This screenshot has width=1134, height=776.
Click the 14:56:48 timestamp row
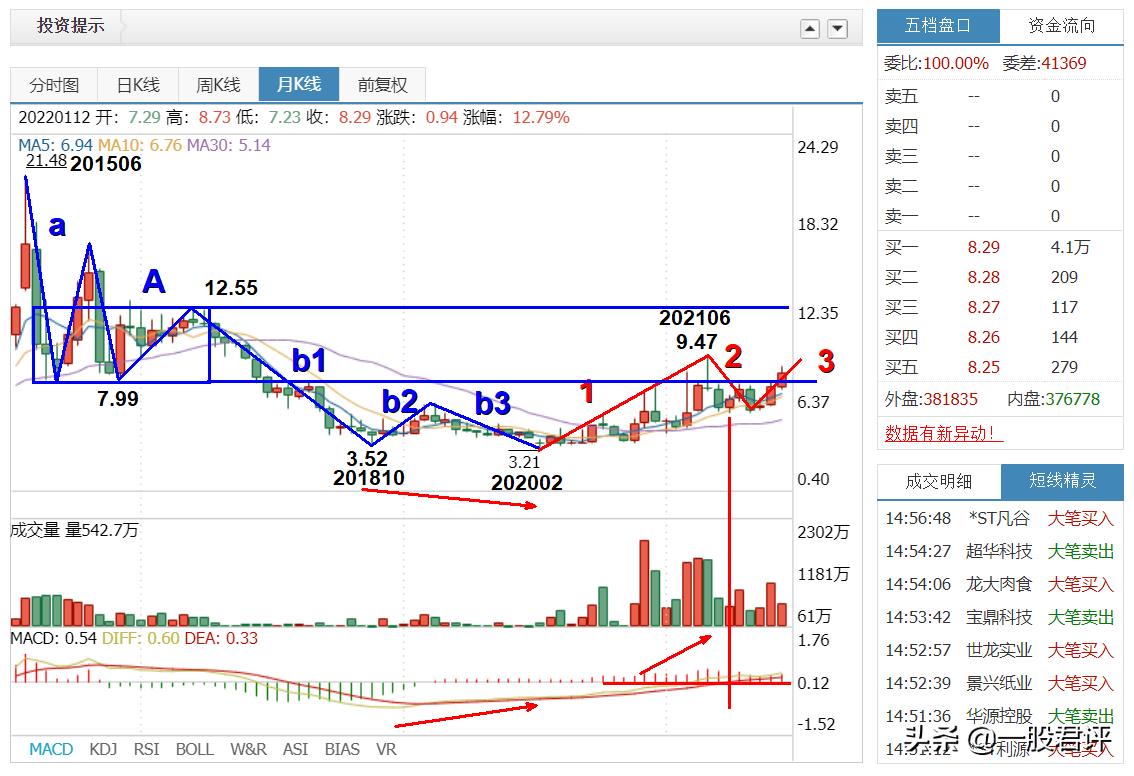tap(999, 519)
